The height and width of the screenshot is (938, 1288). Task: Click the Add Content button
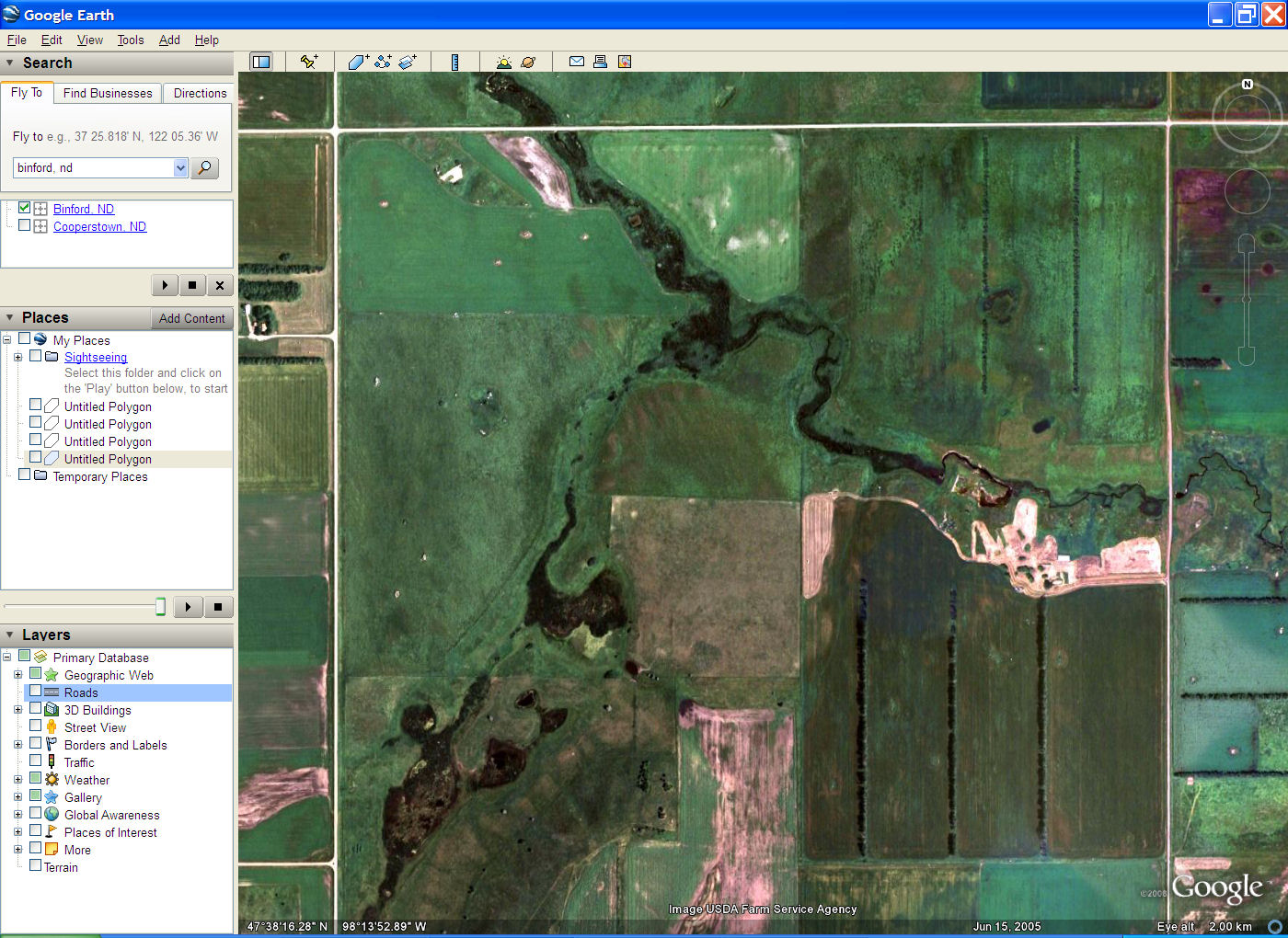pos(191,318)
